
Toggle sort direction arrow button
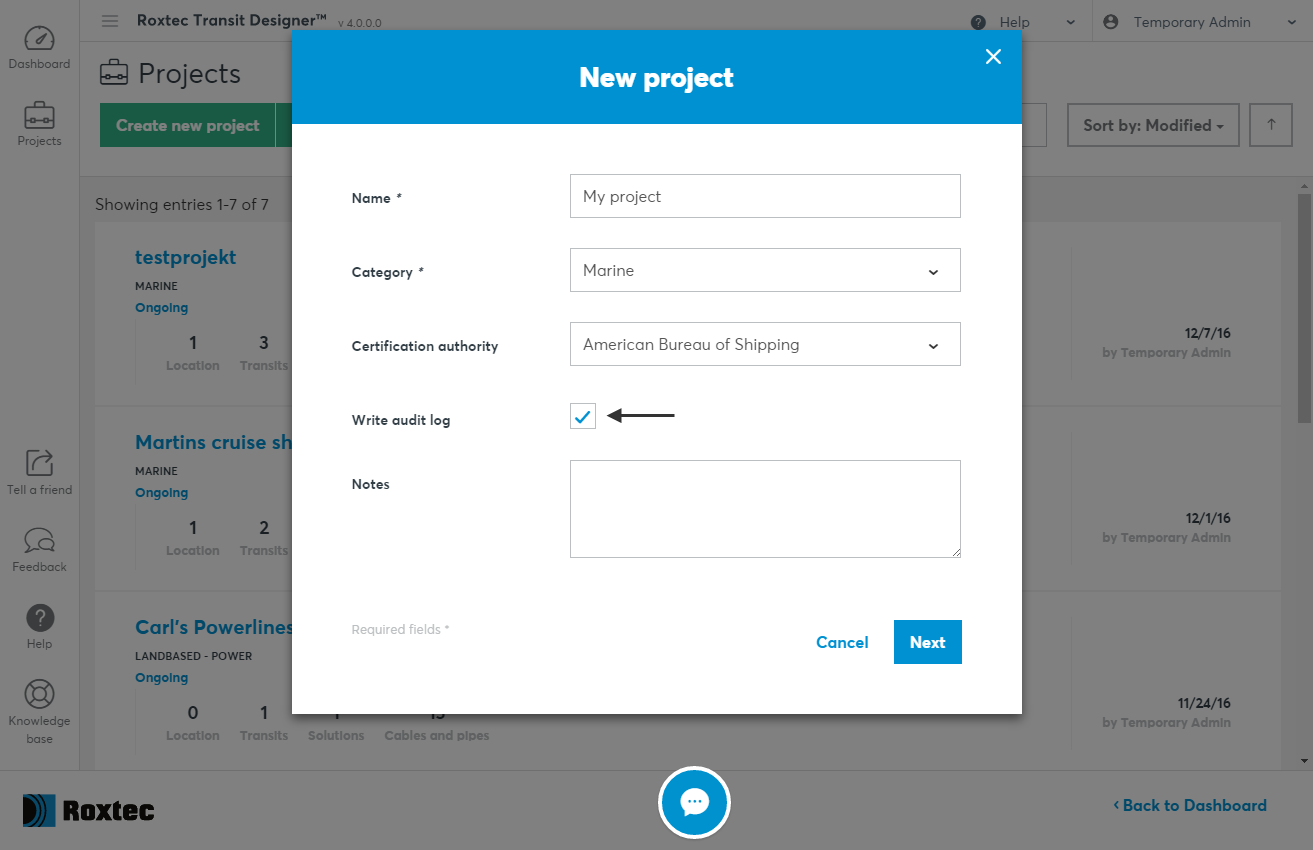[x=1271, y=125]
